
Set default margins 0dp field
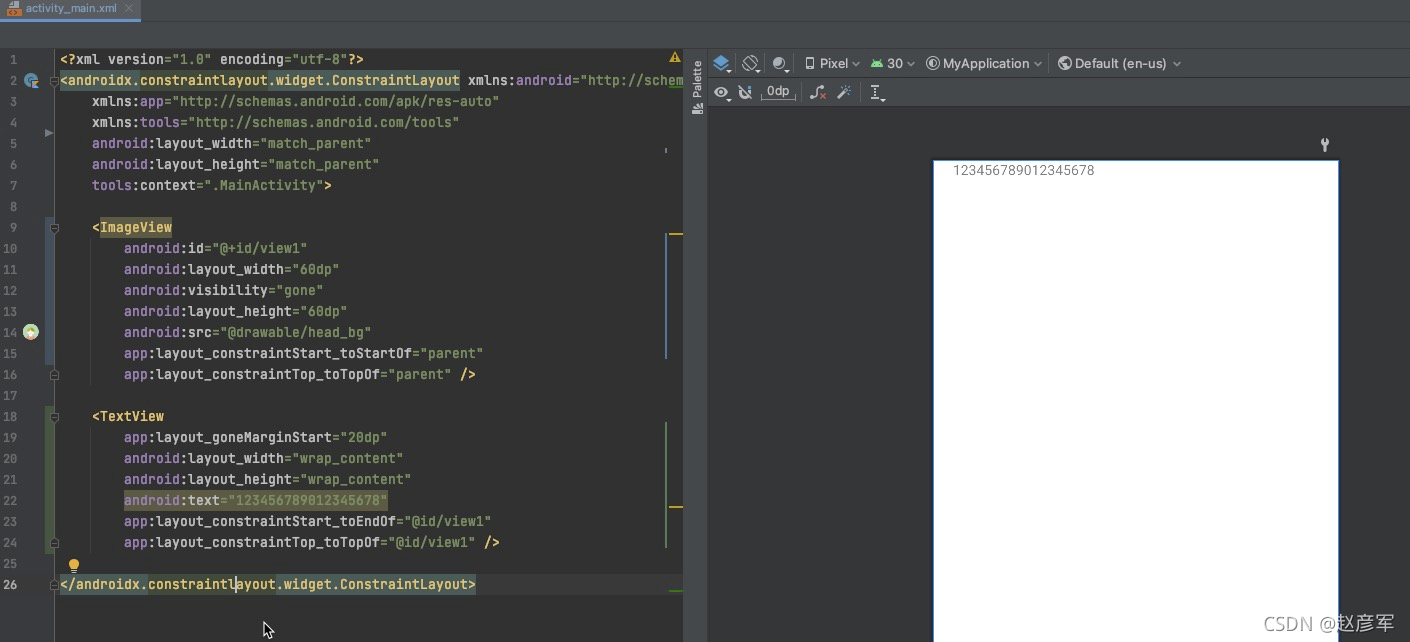(778, 91)
